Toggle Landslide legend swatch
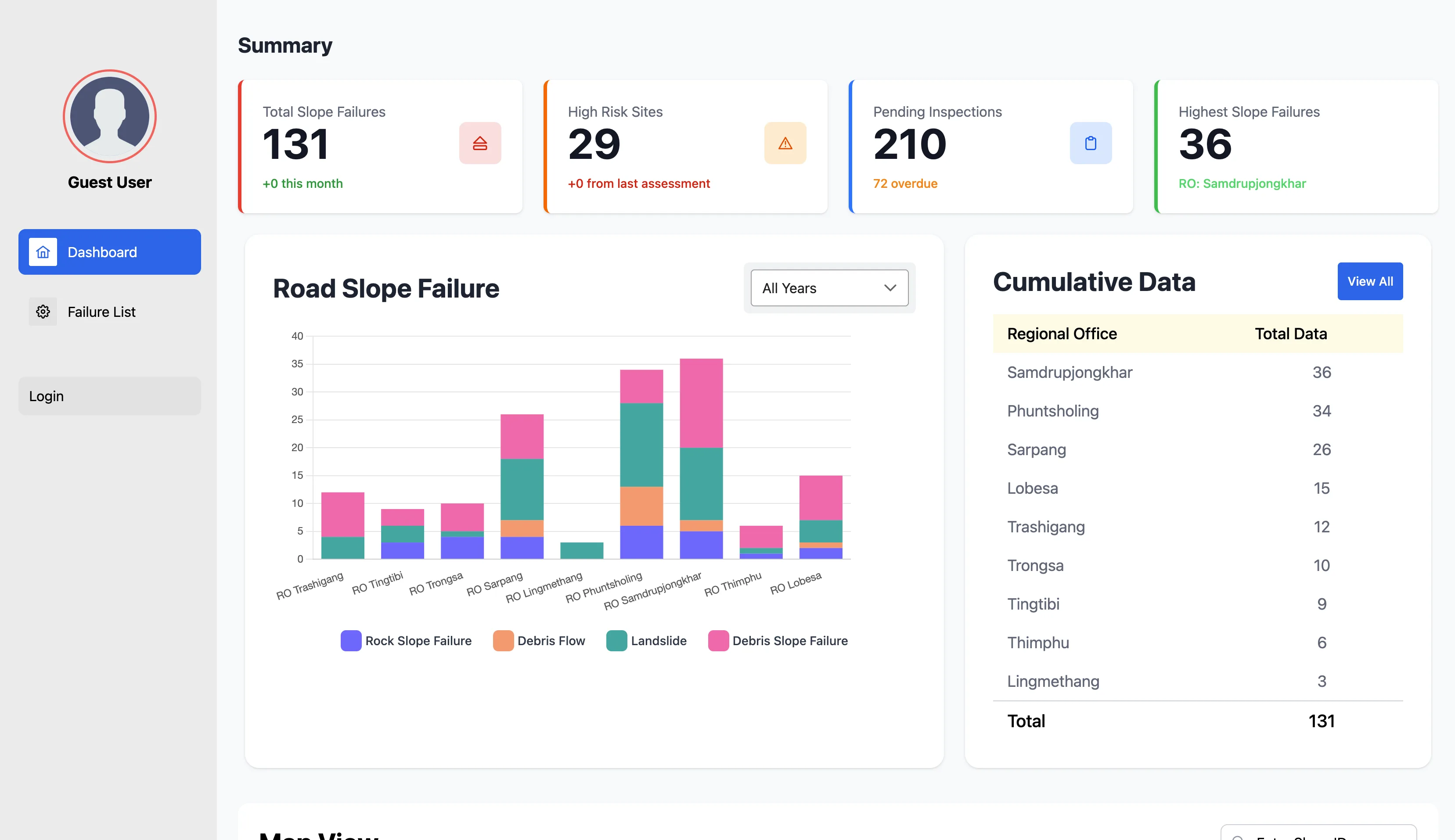 coord(617,641)
